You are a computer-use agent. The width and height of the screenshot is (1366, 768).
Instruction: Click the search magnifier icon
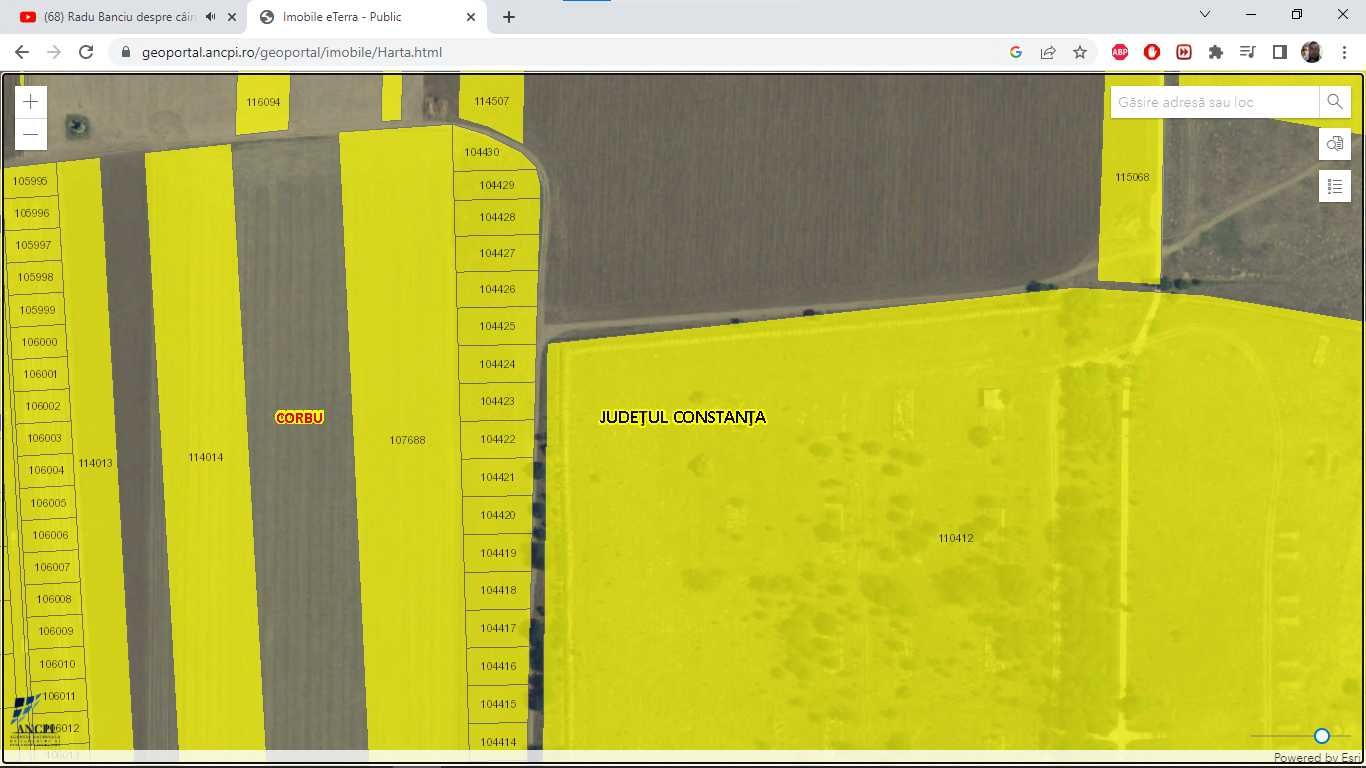tap(1335, 102)
